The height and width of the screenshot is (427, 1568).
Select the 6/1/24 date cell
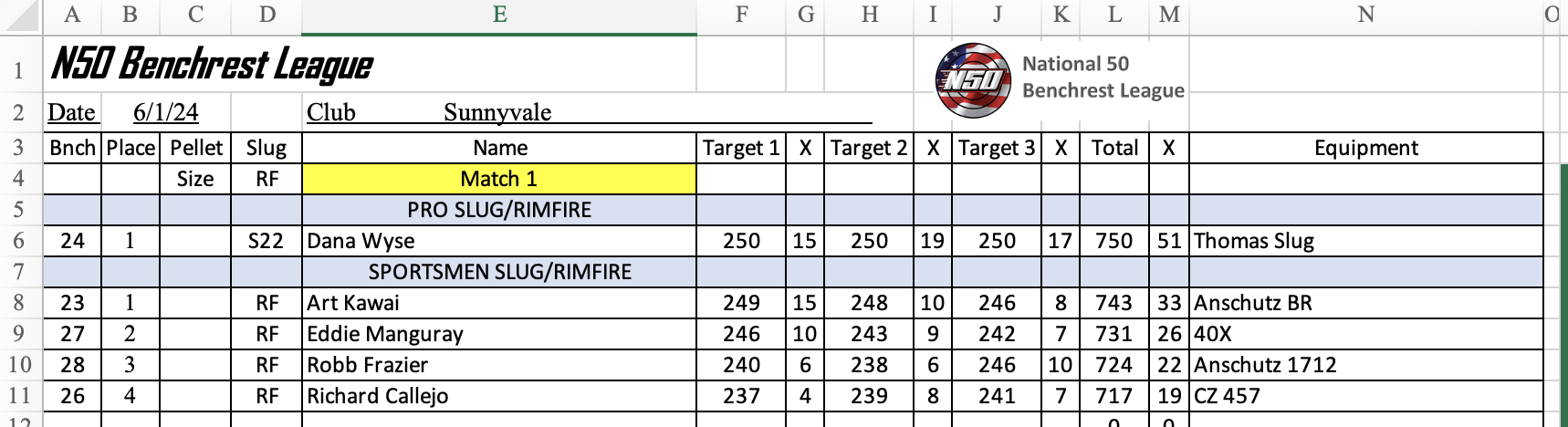click(x=166, y=112)
